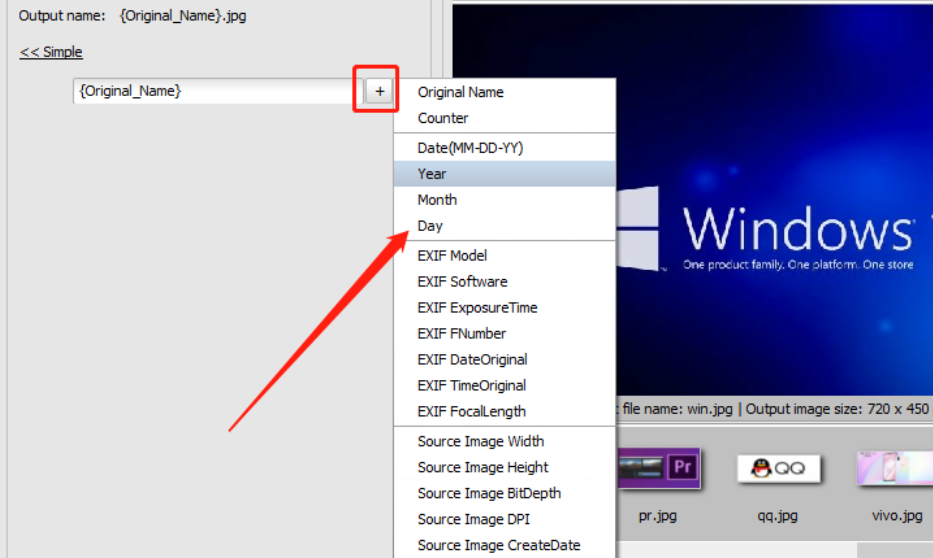Click the file name: win.jpg status text
The height and width of the screenshot is (558, 933).
[677, 409]
